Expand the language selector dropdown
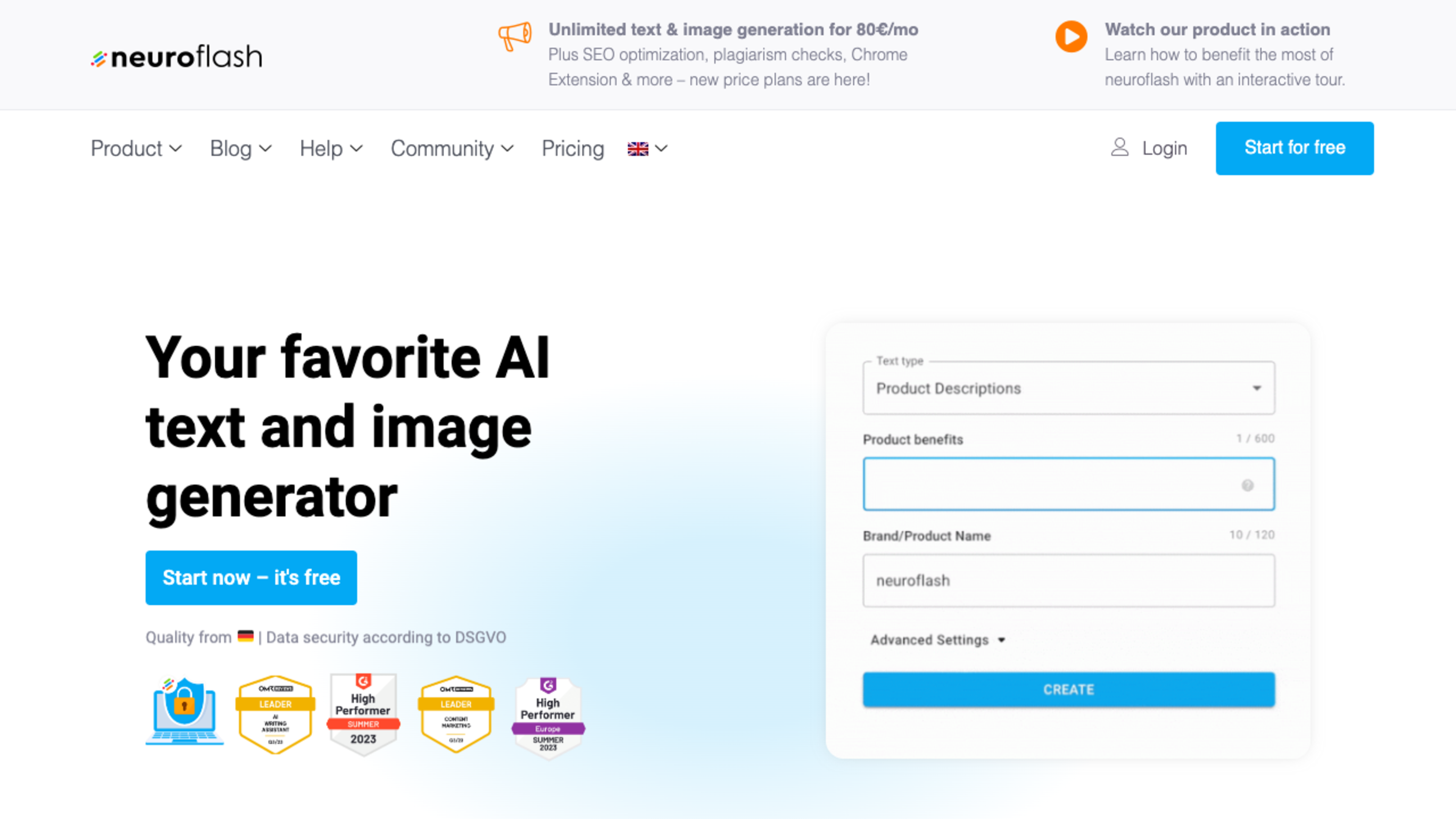 point(648,148)
